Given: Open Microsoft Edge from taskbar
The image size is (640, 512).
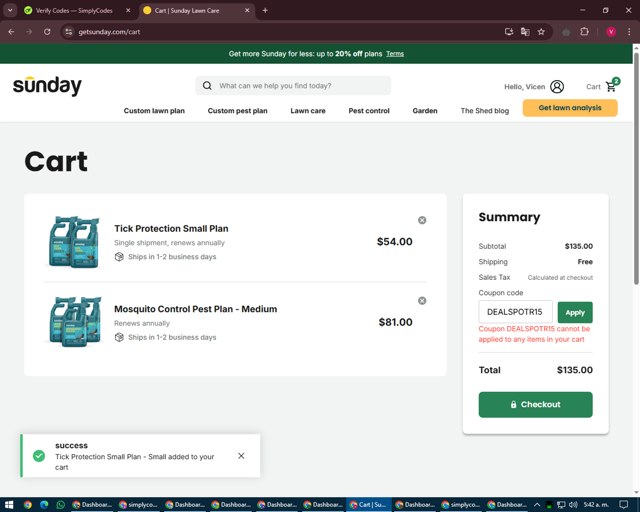Looking at the screenshot, I should (x=44, y=505).
